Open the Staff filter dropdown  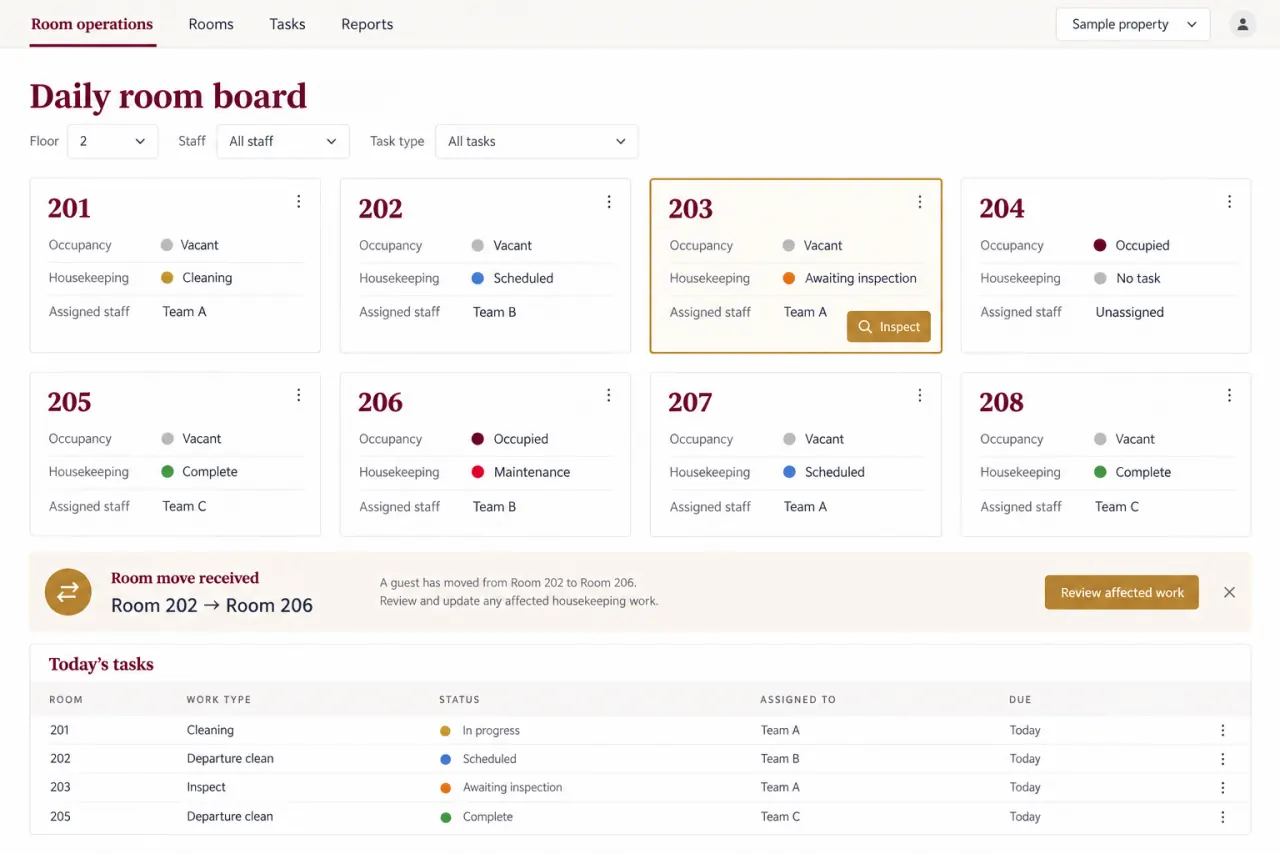[283, 141]
